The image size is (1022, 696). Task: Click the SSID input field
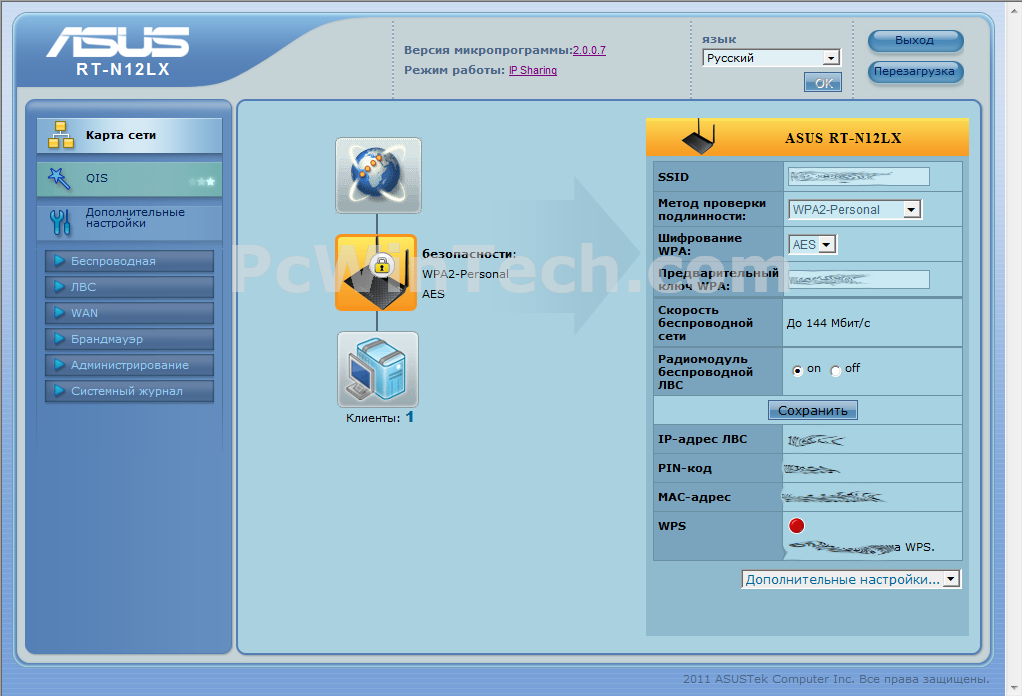tap(858, 177)
